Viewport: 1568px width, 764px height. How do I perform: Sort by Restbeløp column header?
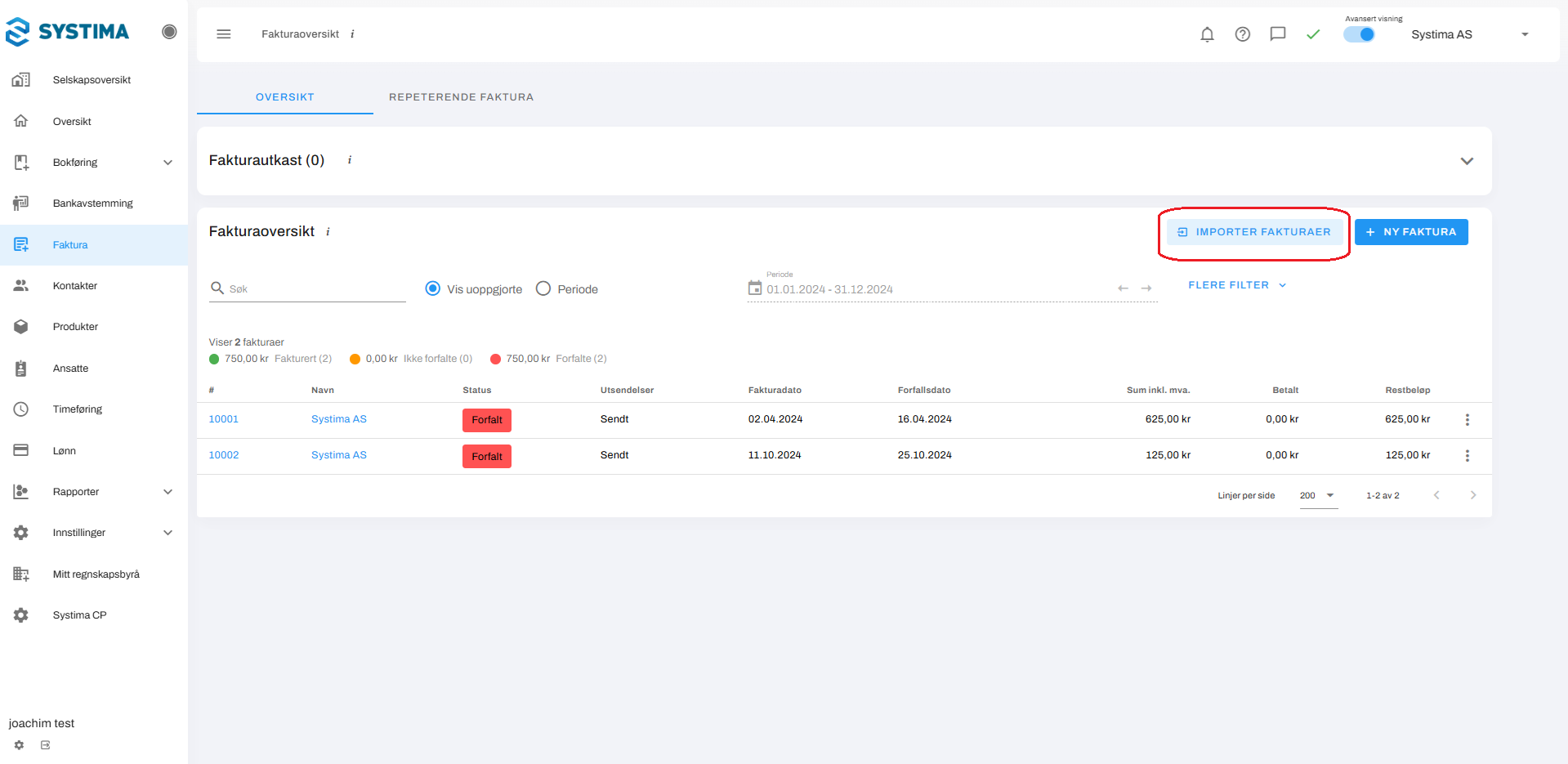click(x=1407, y=391)
